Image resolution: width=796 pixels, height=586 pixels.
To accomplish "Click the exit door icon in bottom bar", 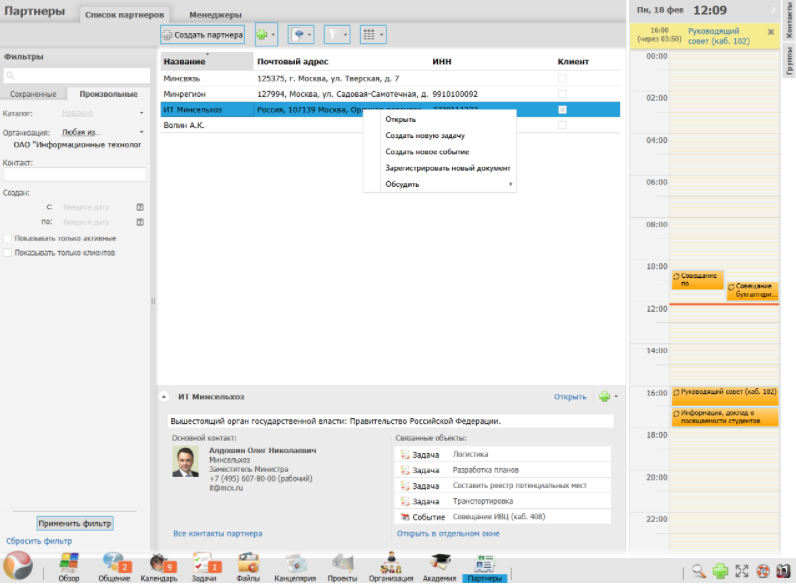I will click(x=783, y=571).
